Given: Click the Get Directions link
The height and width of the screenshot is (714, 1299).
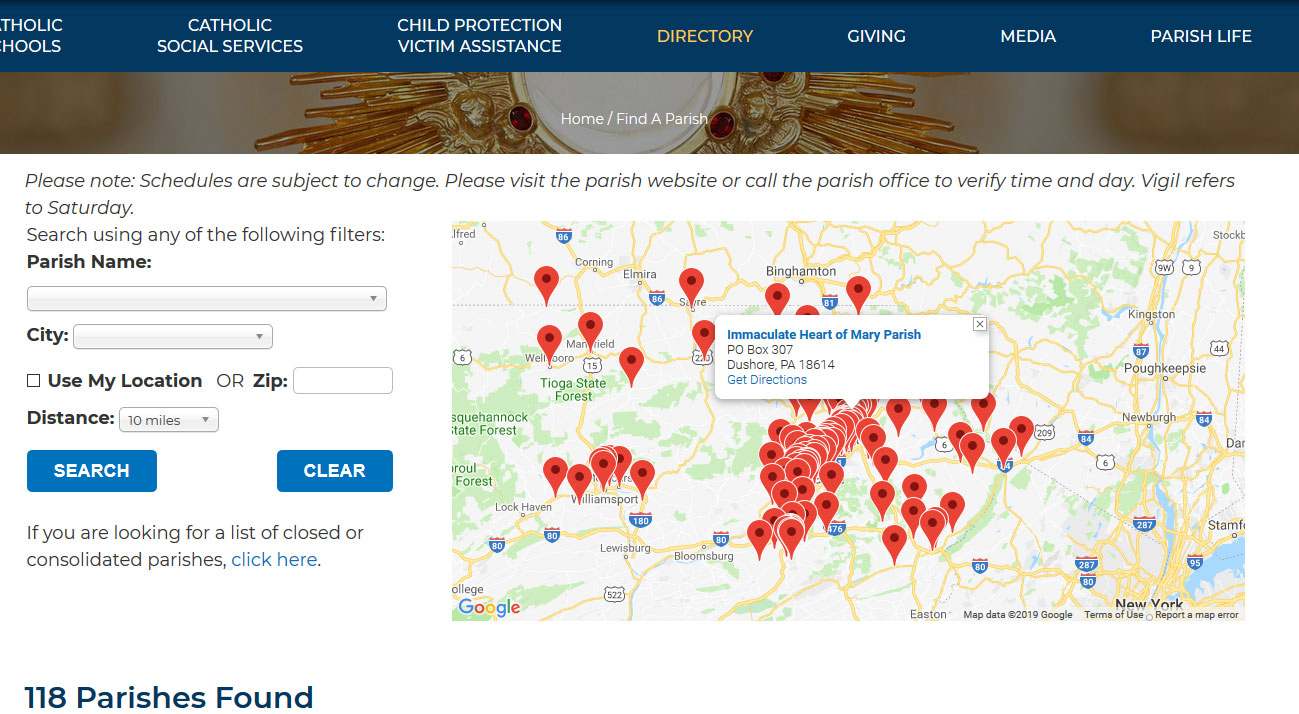Looking at the screenshot, I should coord(766,380).
